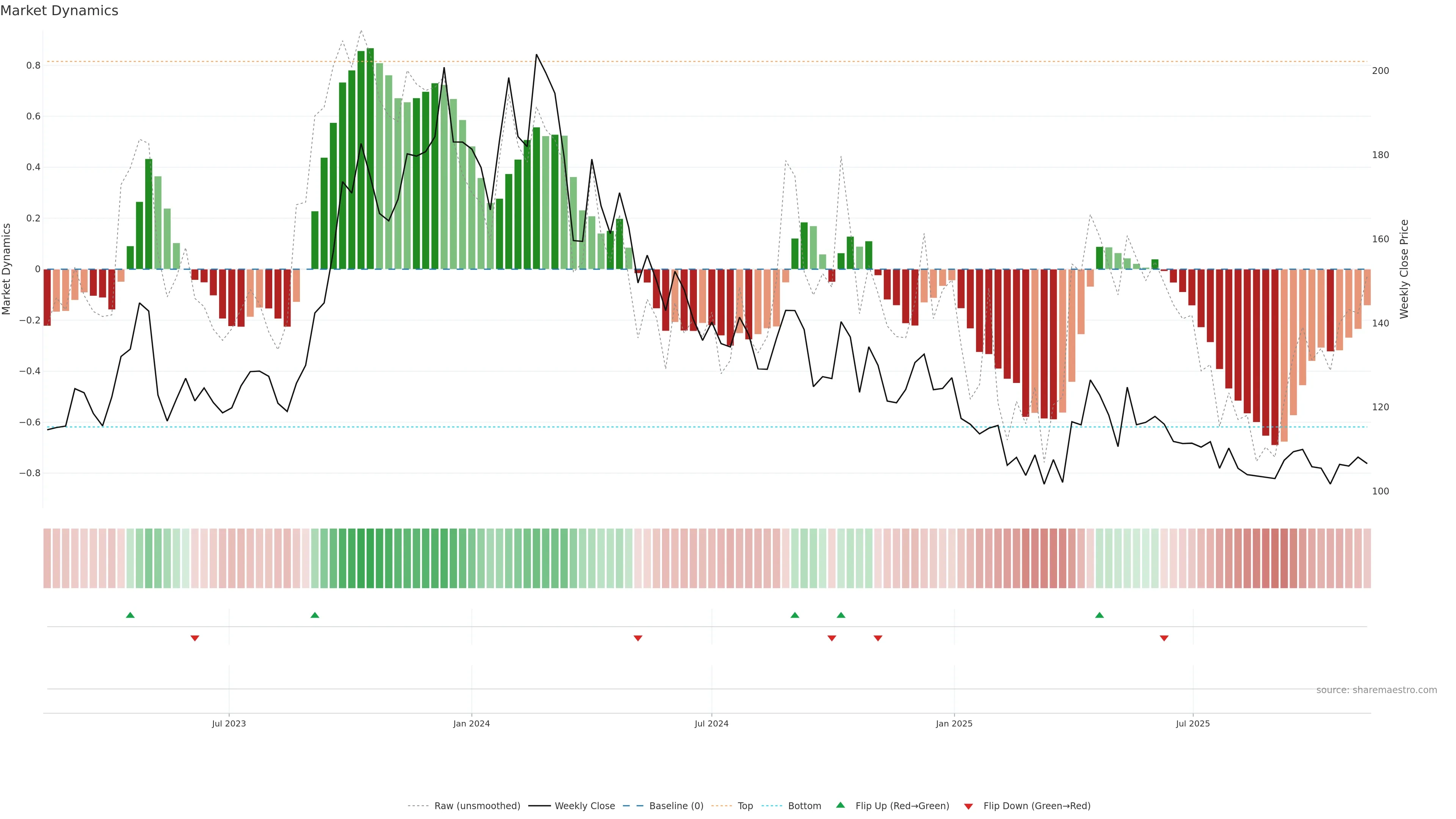
Task: Toggle the Bottom legend entry
Action: click(804, 806)
